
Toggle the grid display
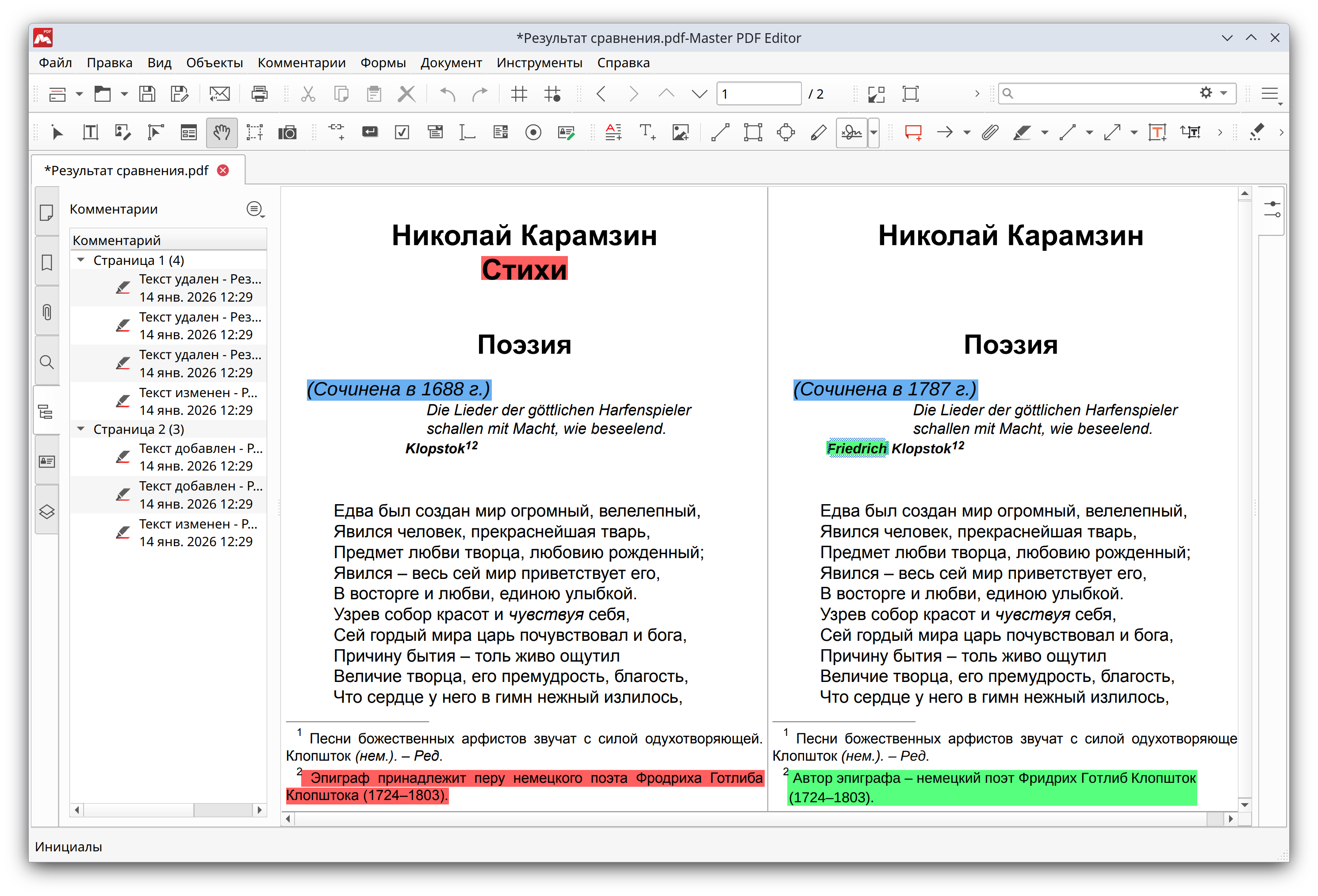tap(519, 94)
